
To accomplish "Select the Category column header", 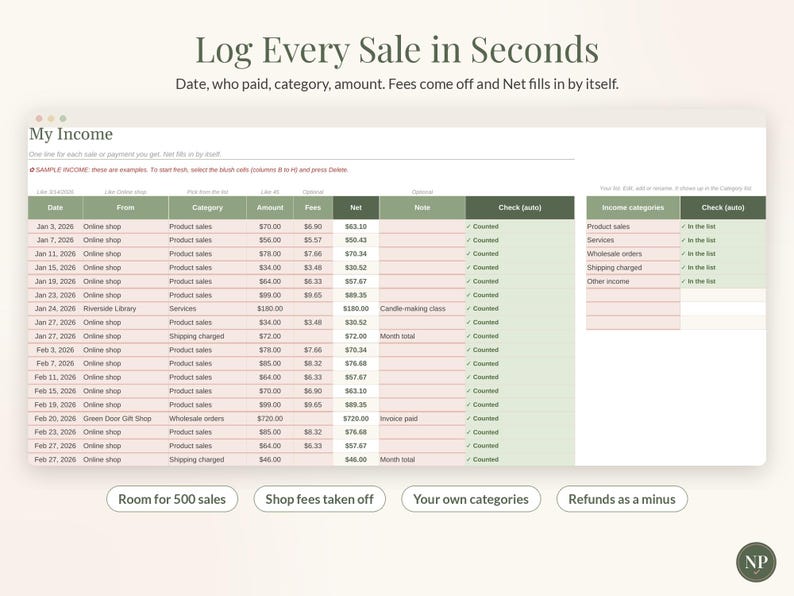I will (x=207, y=208).
